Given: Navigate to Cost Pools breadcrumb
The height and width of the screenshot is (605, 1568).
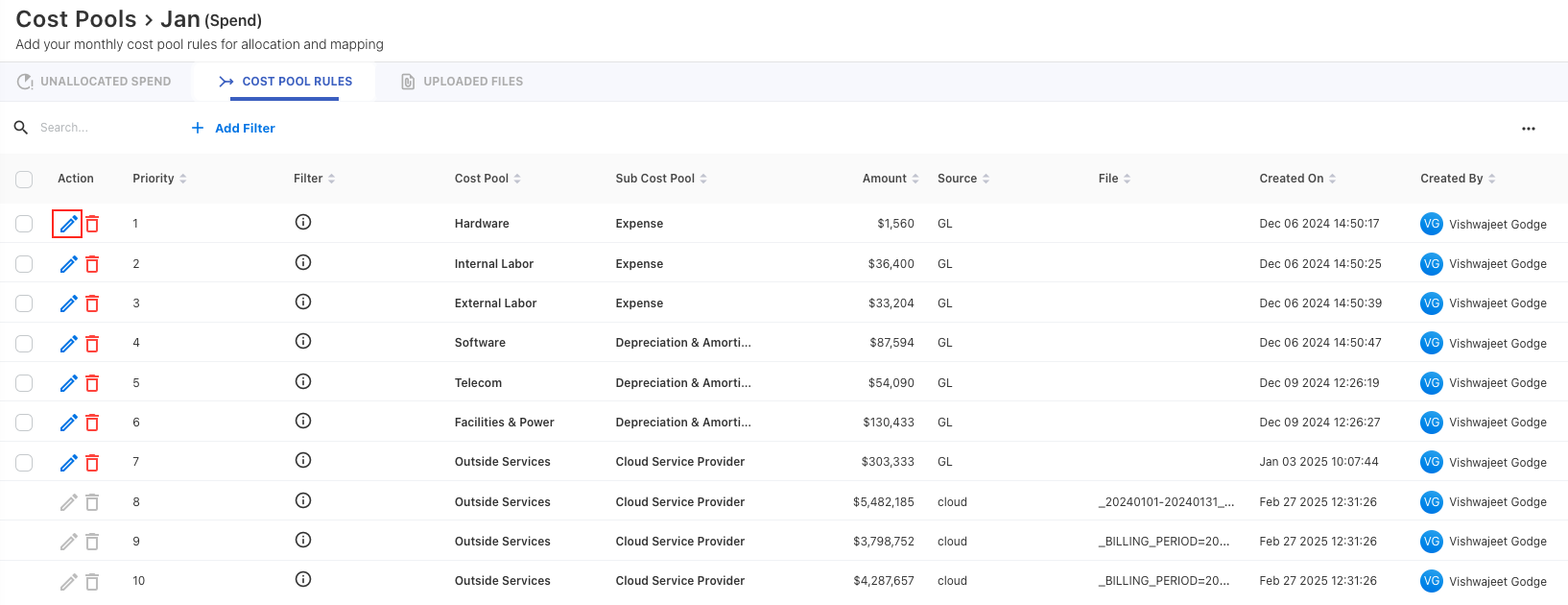Looking at the screenshot, I should click(x=76, y=19).
